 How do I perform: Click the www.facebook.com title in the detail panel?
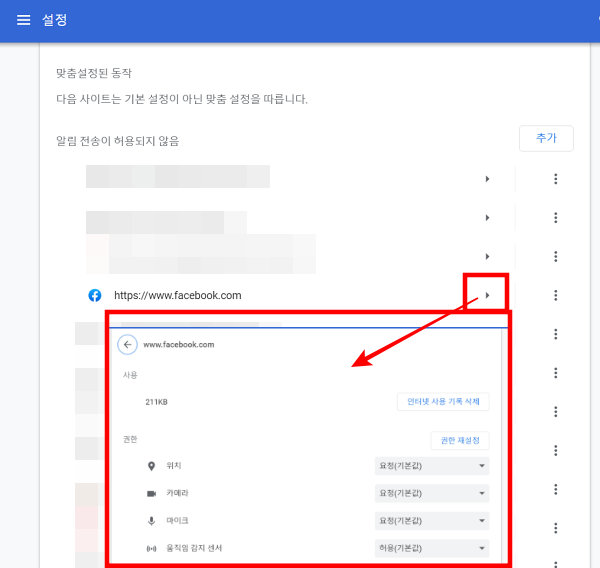(x=179, y=344)
